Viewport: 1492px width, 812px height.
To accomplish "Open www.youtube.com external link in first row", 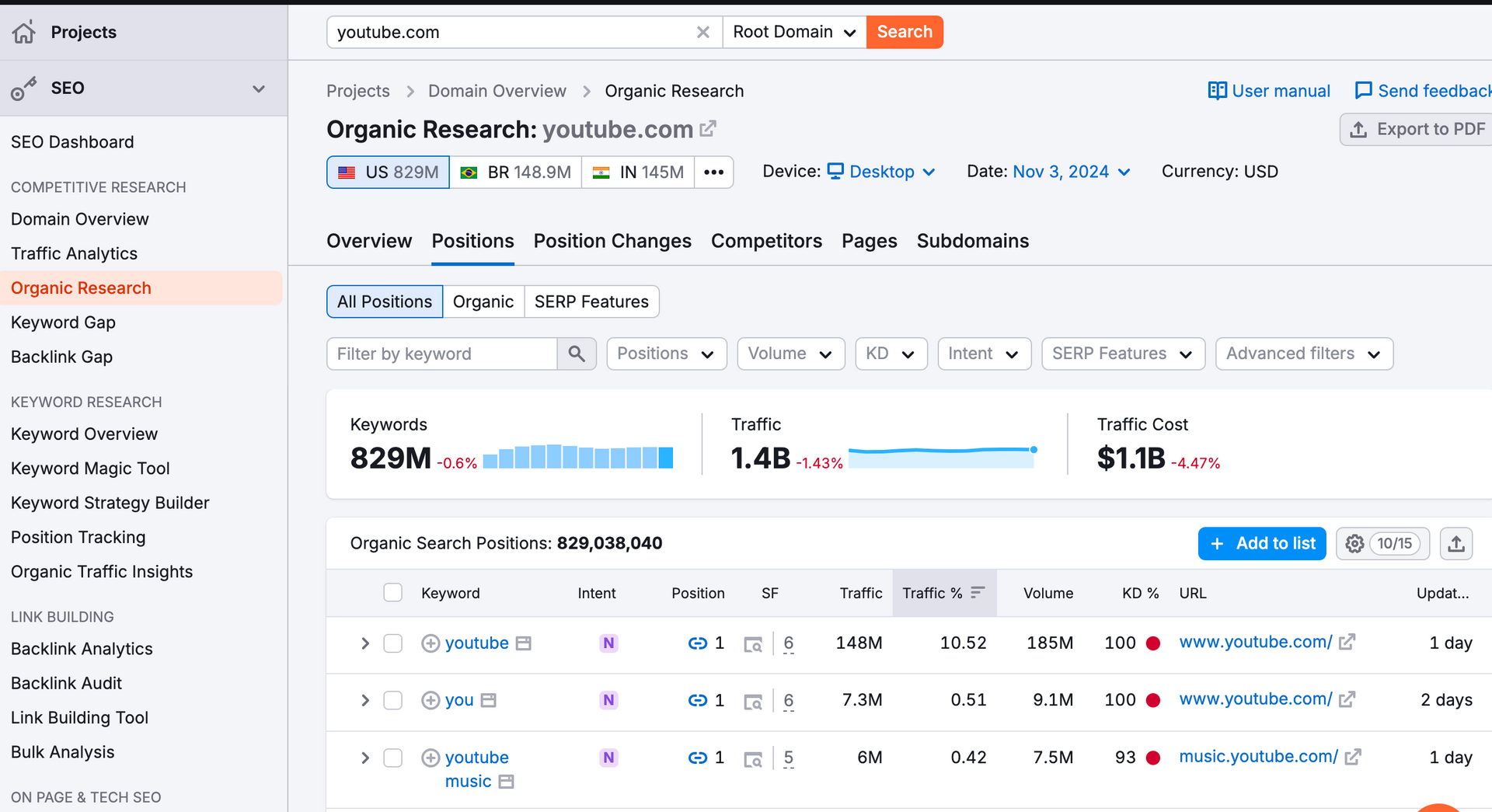I will (1347, 642).
